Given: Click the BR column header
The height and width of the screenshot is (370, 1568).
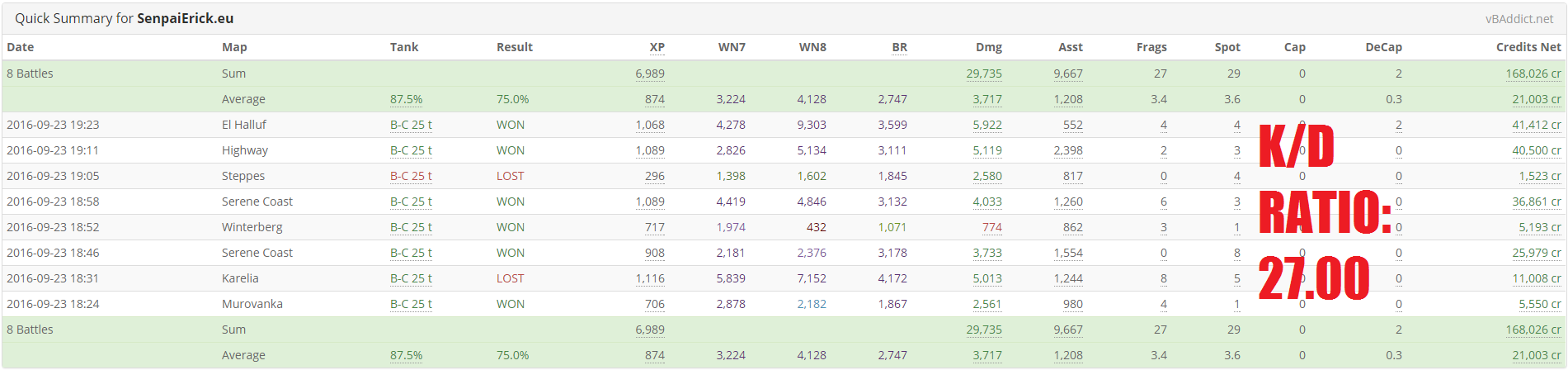Looking at the screenshot, I should (x=899, y=47).
